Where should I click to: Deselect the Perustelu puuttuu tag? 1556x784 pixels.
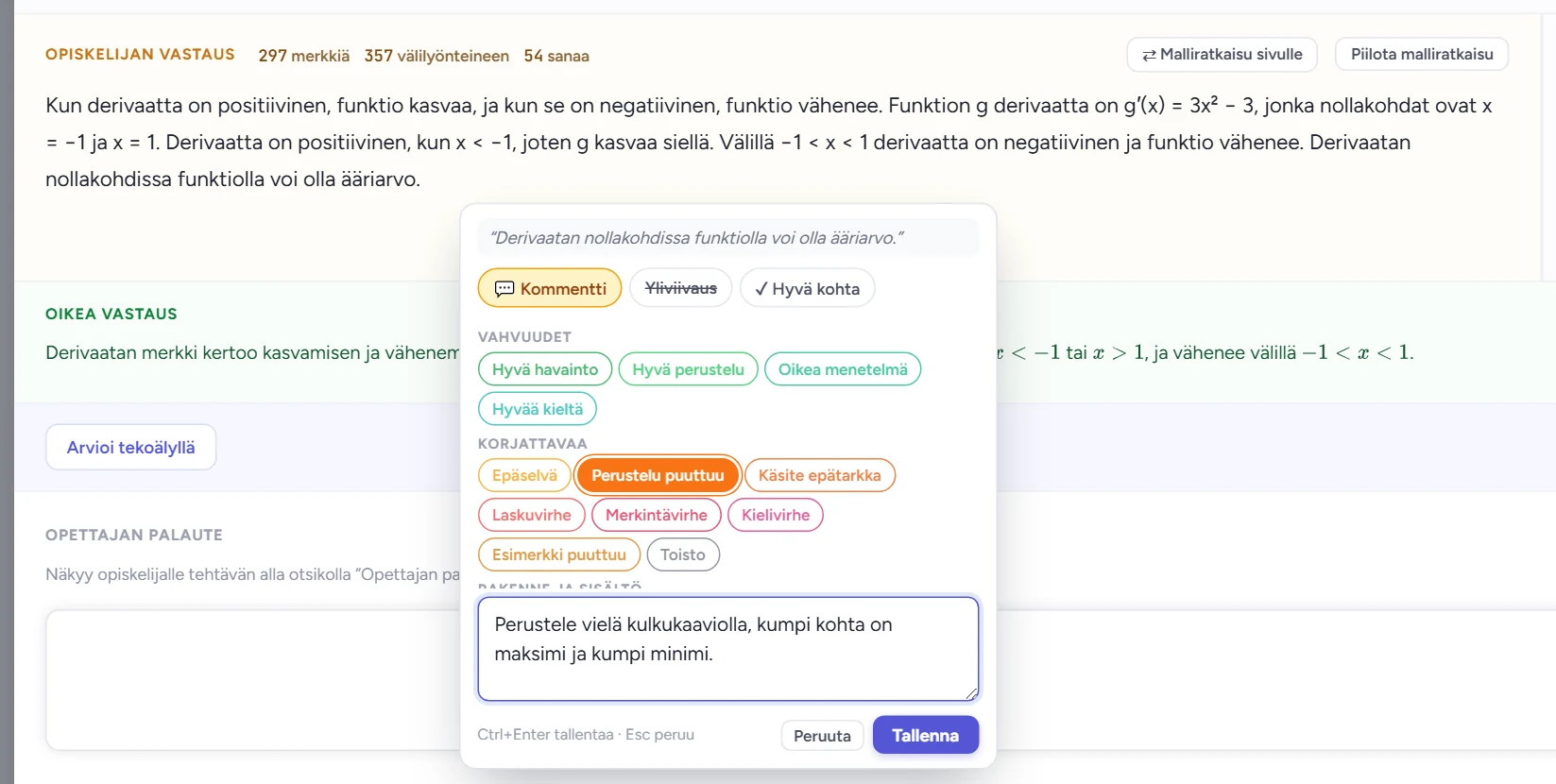click(658, 475)
